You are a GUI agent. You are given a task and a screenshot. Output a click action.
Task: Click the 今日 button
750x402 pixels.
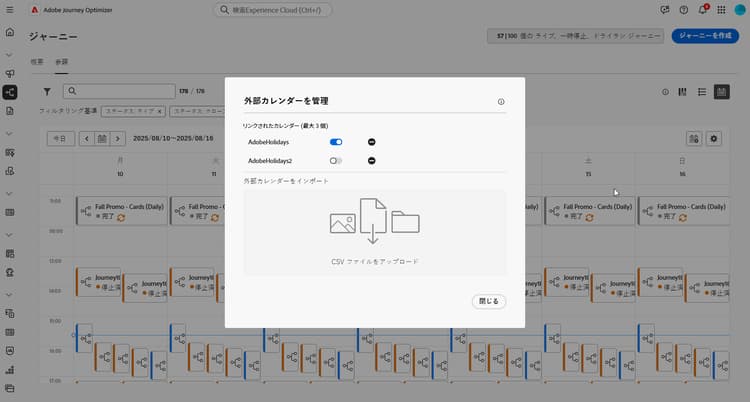60,138
